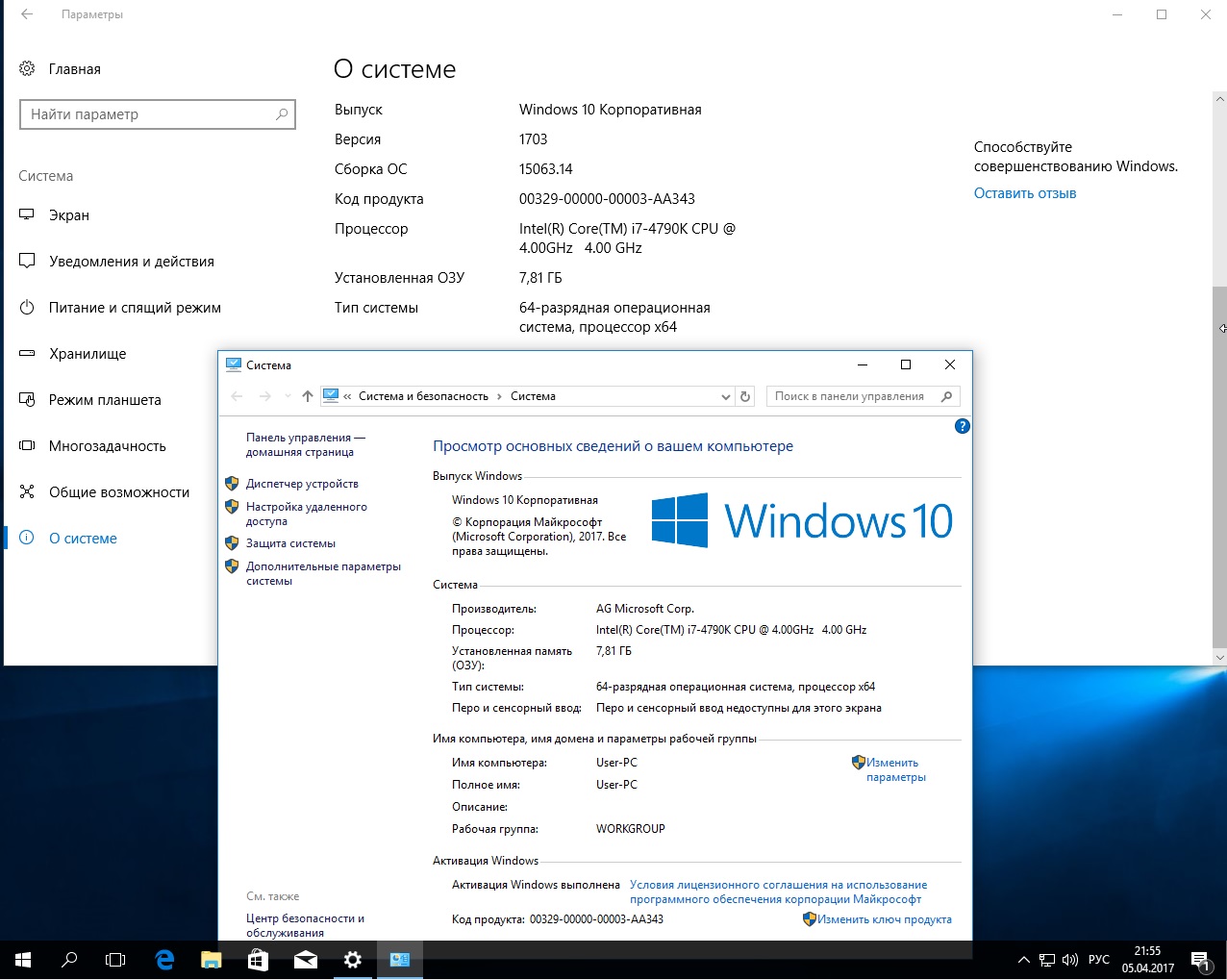Select О системе in Settings sidebar

tap(68, 539)
